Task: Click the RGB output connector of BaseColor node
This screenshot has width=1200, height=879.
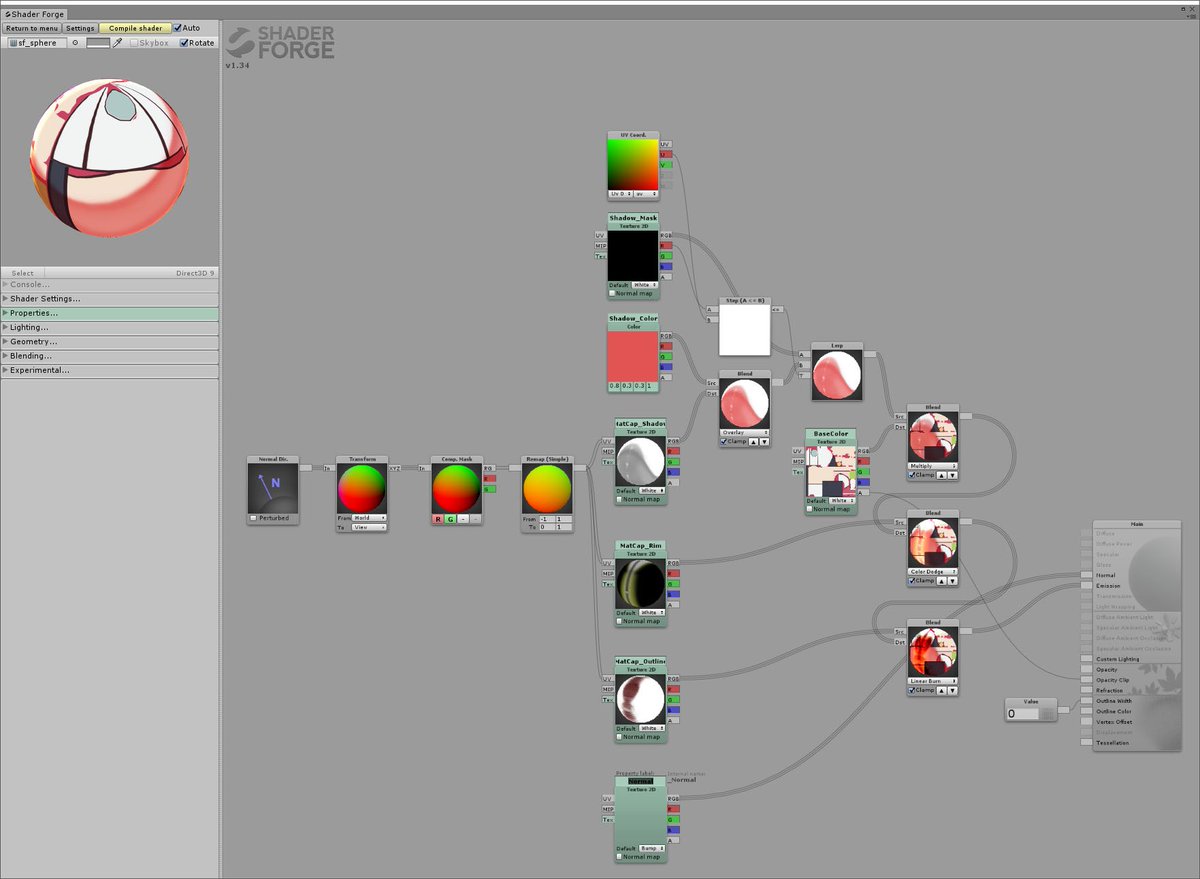Action: 864,451
